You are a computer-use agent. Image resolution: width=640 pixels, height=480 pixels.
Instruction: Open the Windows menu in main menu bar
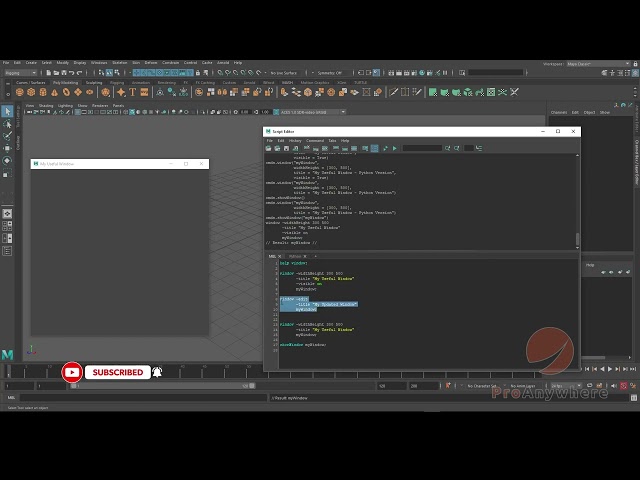pyautogui.click(x=99, y=62)
